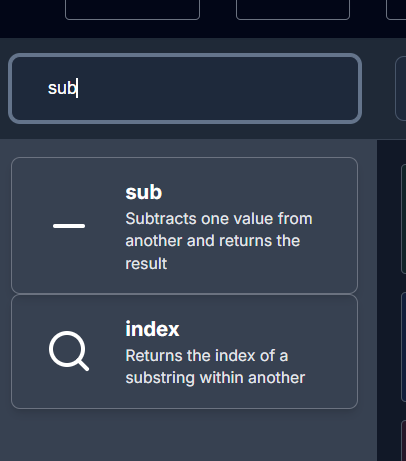406x461 pixels.
Task: Click the bold "index" result title
Action: pos(152,329)
